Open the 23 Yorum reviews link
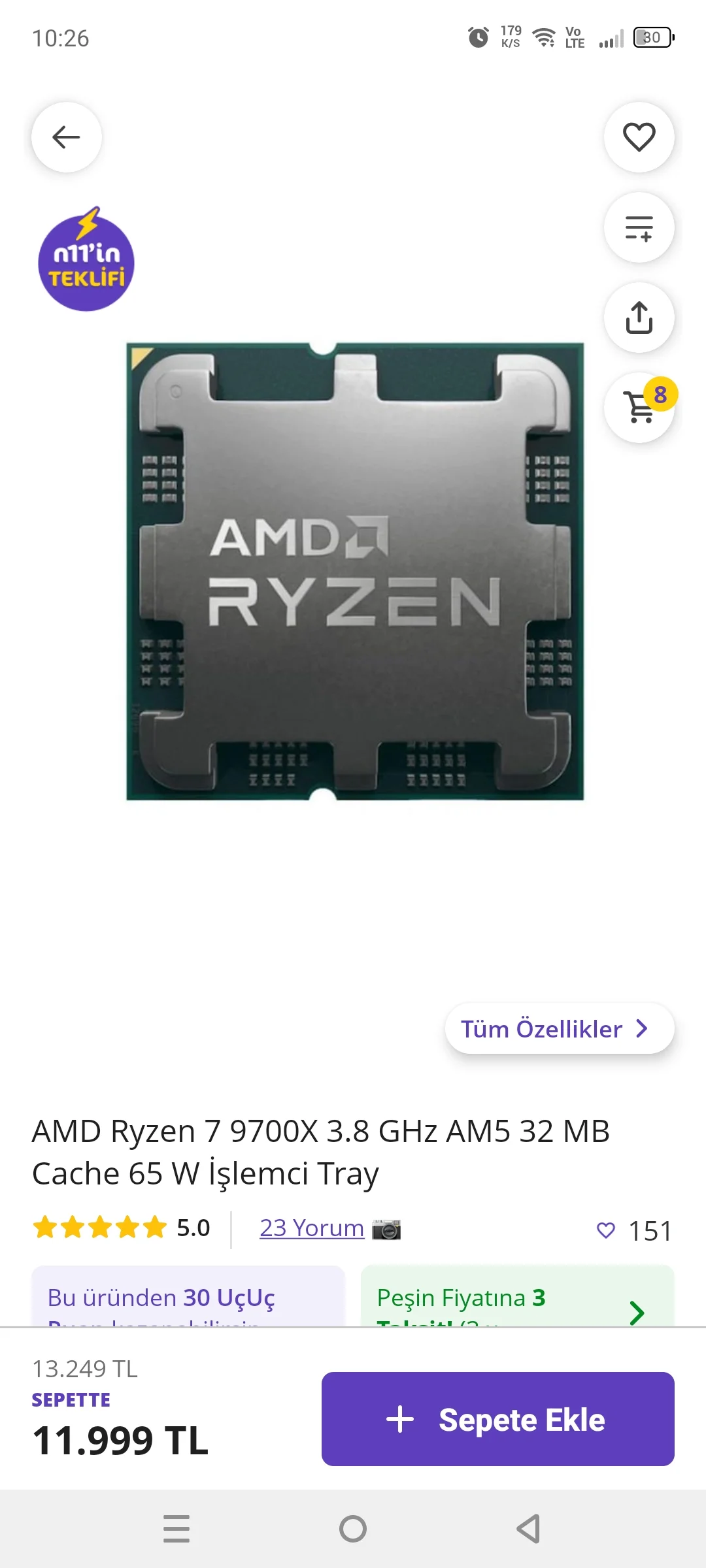This screenshot has width=706, height=1568. coord(312,1228)
